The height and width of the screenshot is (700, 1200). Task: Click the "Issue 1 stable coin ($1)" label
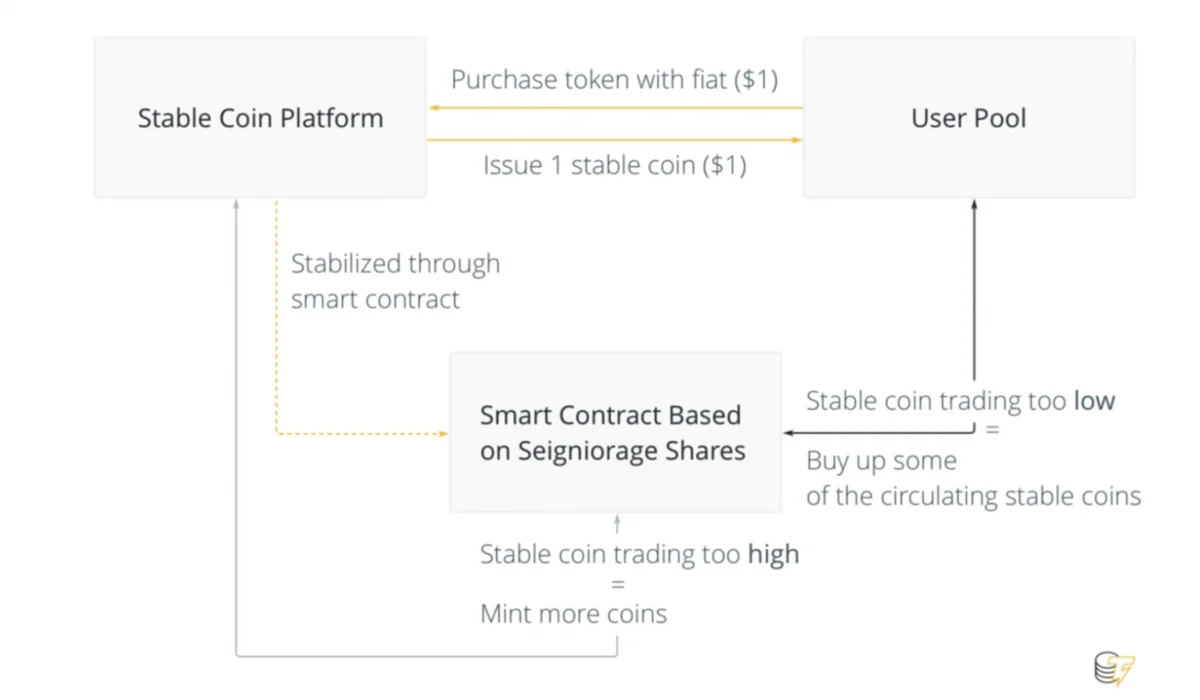tap(614, 165)
